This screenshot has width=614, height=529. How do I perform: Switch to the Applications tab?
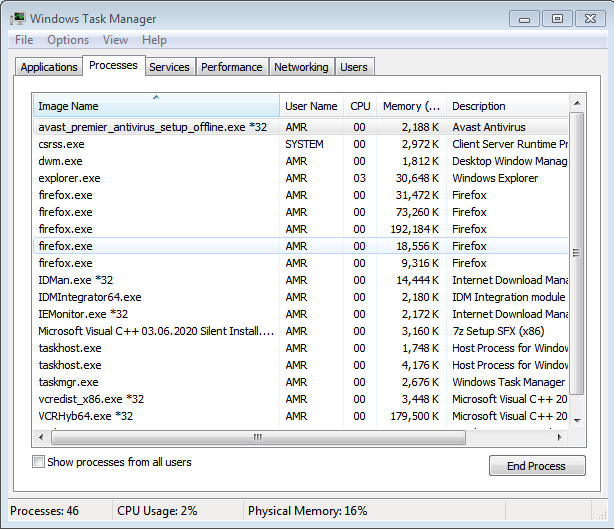pyautogui.click(x=49, y=67)
